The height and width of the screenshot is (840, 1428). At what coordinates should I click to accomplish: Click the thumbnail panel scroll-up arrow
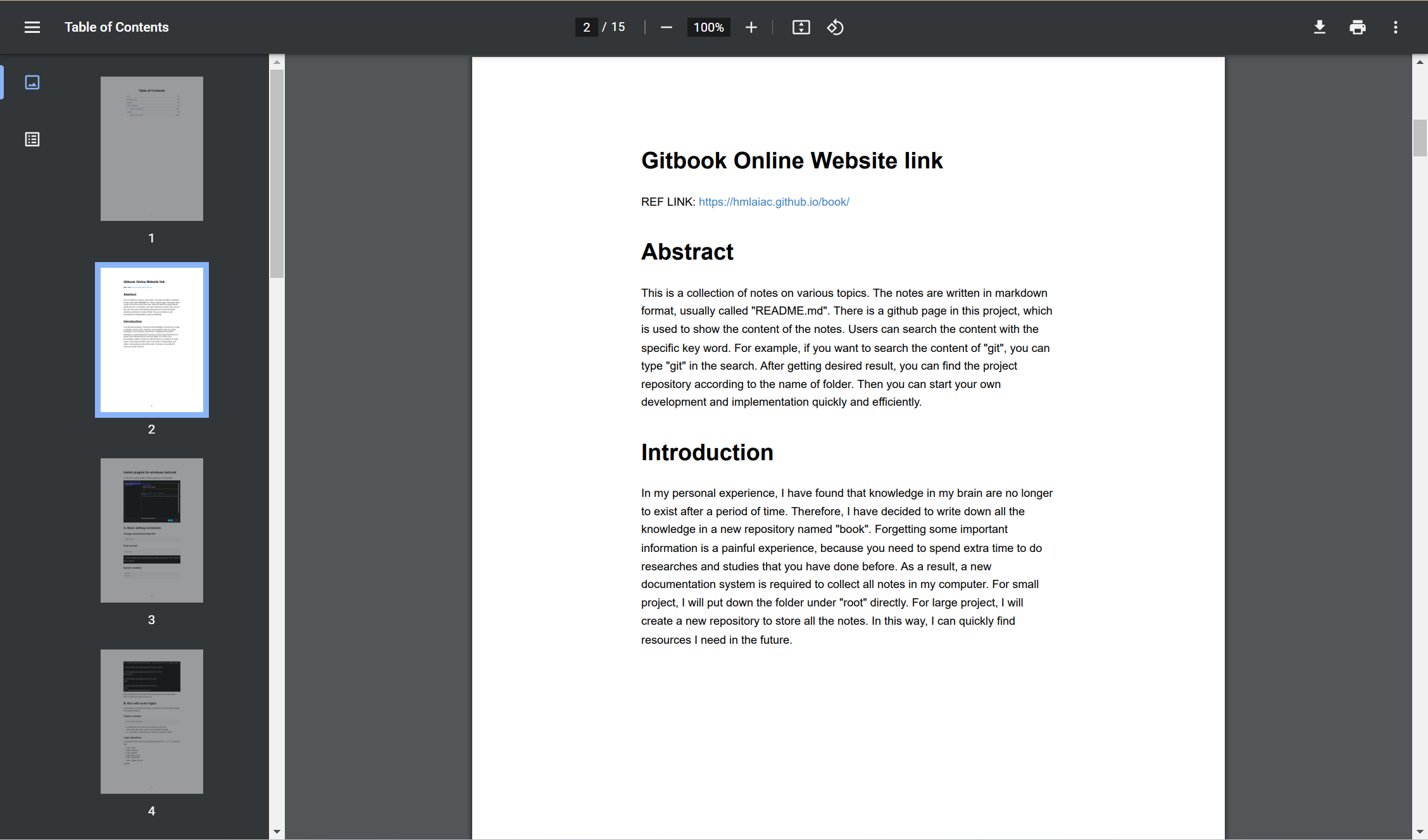(x=277, y=62)
